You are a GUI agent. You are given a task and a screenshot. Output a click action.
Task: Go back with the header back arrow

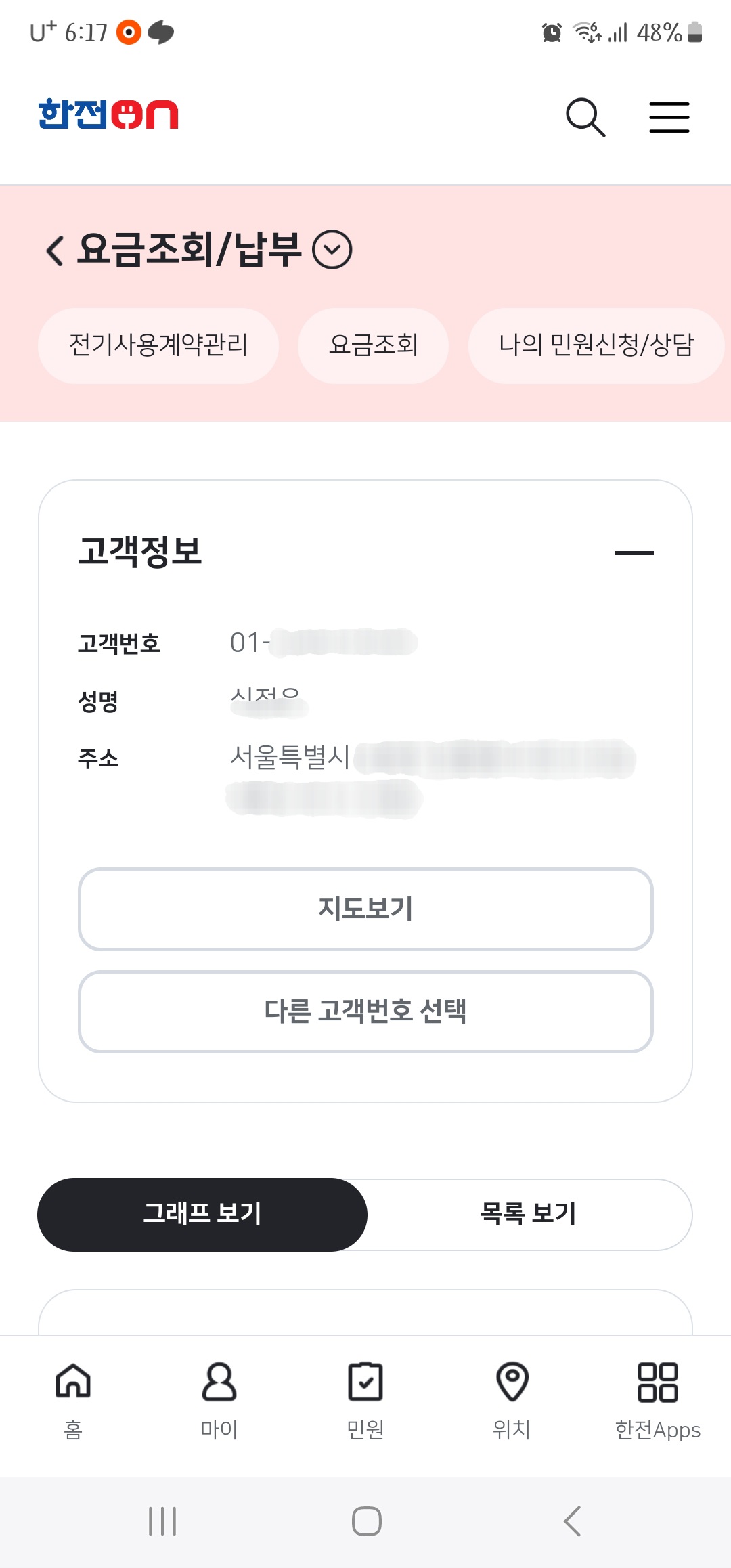[55, 250]
